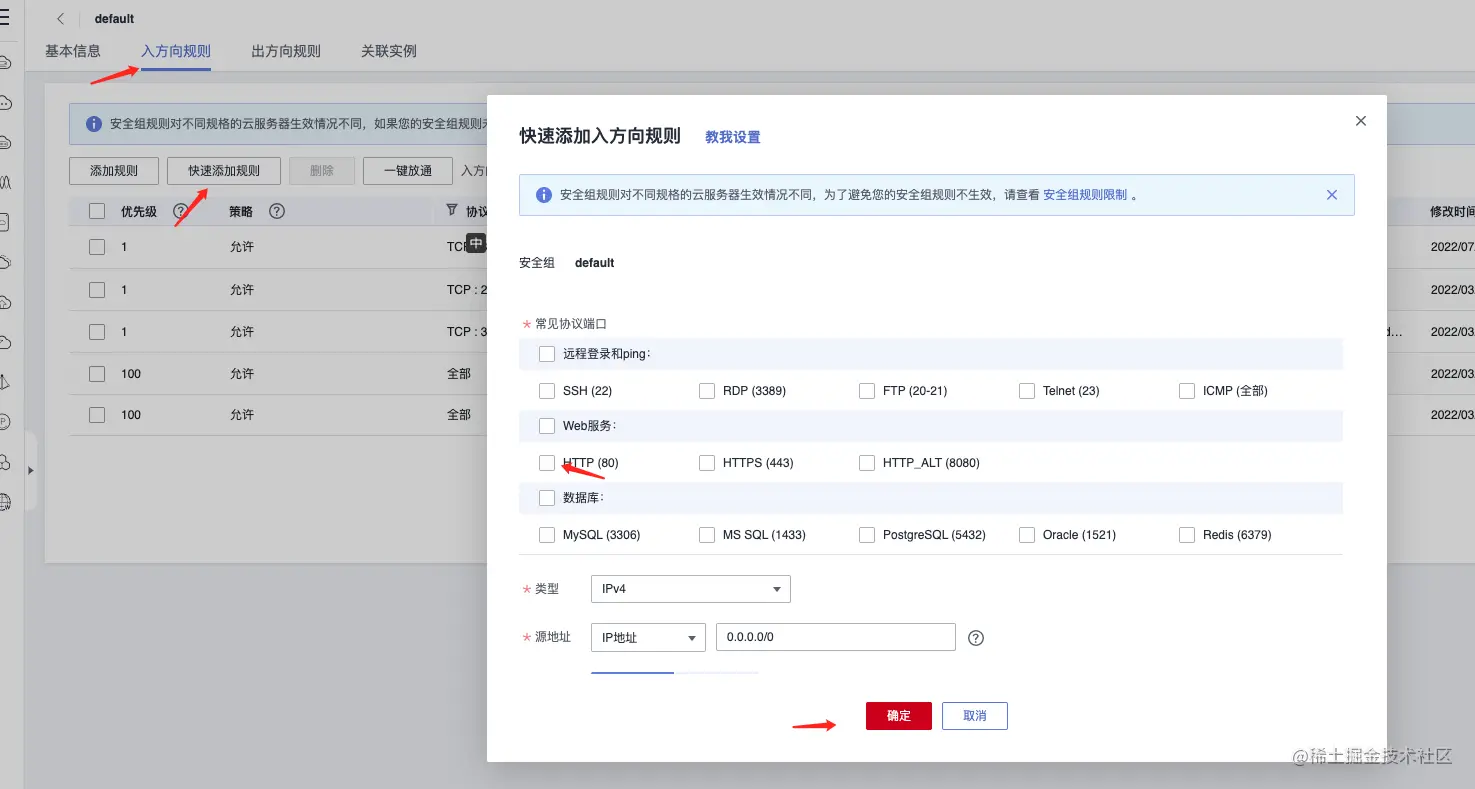Close the 快速添加入方向规则 dialog

pos(1360,121)
